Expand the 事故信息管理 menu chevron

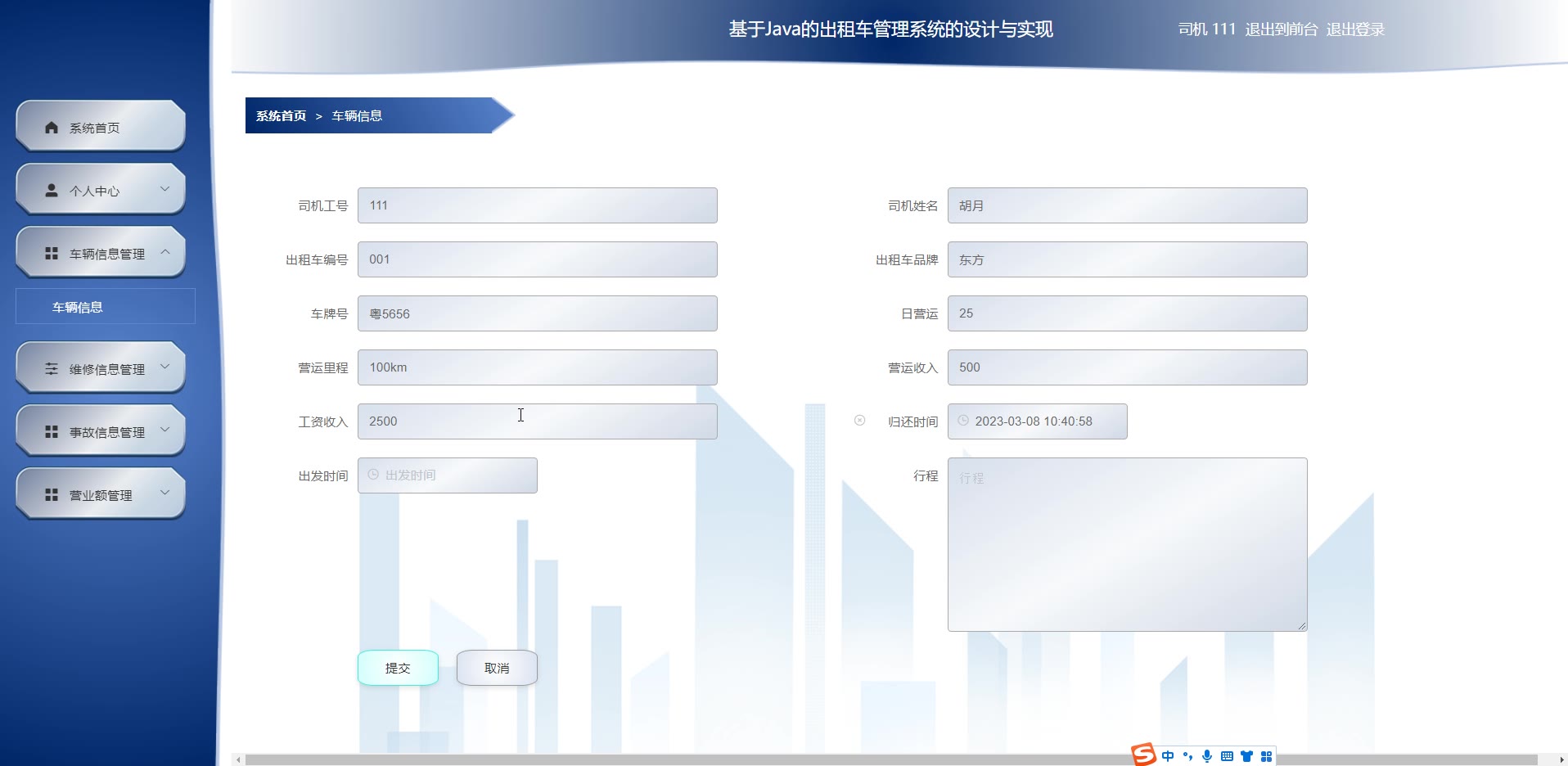coord(165,430)
